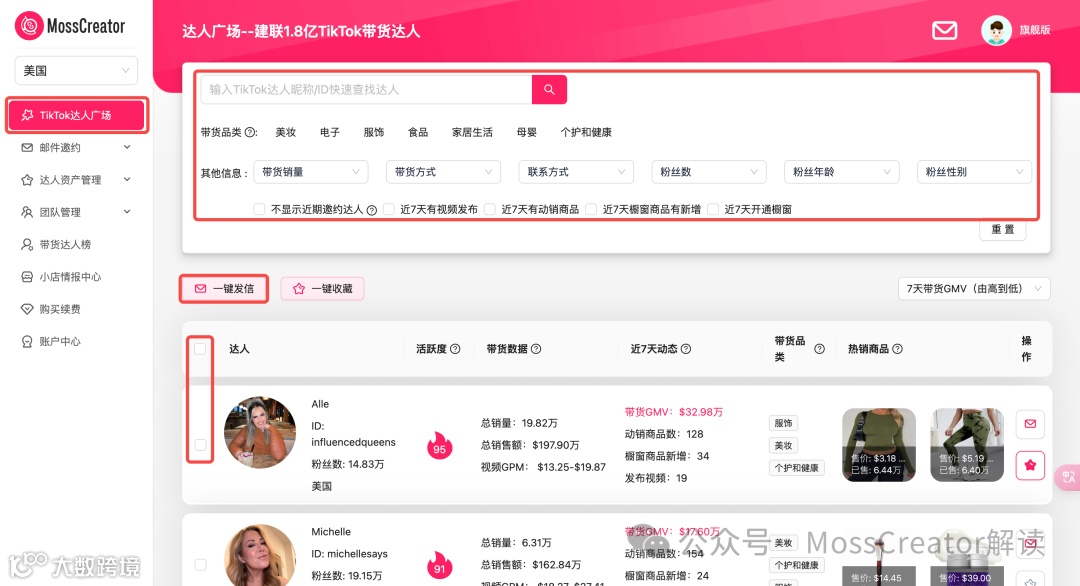This screenshot has height=586, width=1080.
Task: Enable 近7天有视频发布 checkbox
Action: pyautogui.click(x=388, y=209)
